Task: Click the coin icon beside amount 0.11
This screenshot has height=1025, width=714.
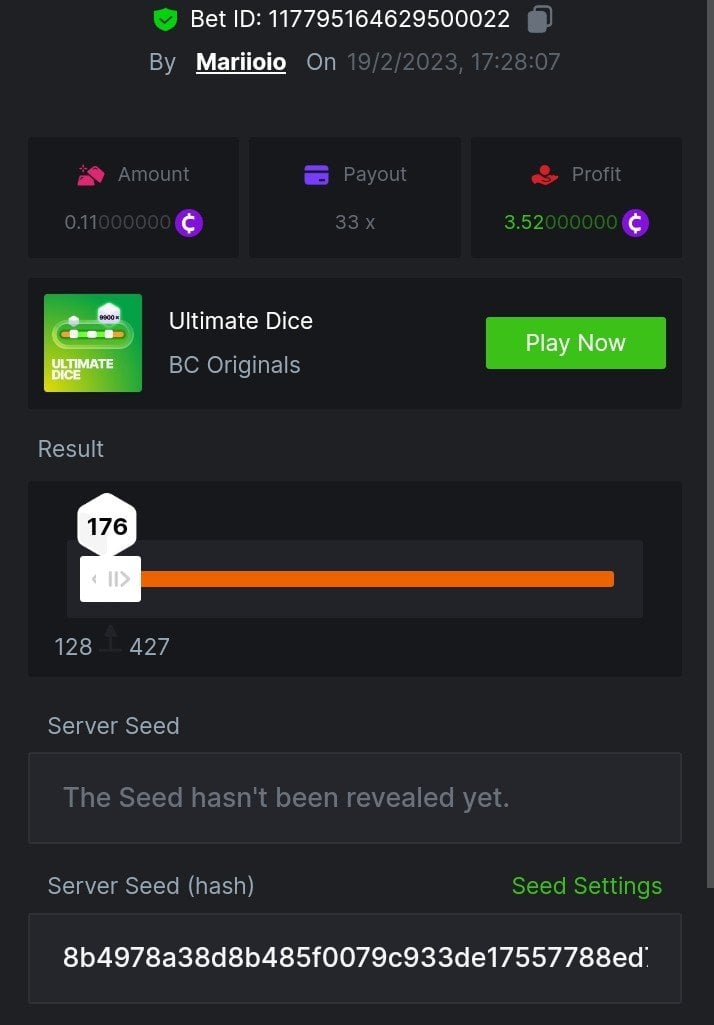Action: pyautogui.click(x=189, y=222)
